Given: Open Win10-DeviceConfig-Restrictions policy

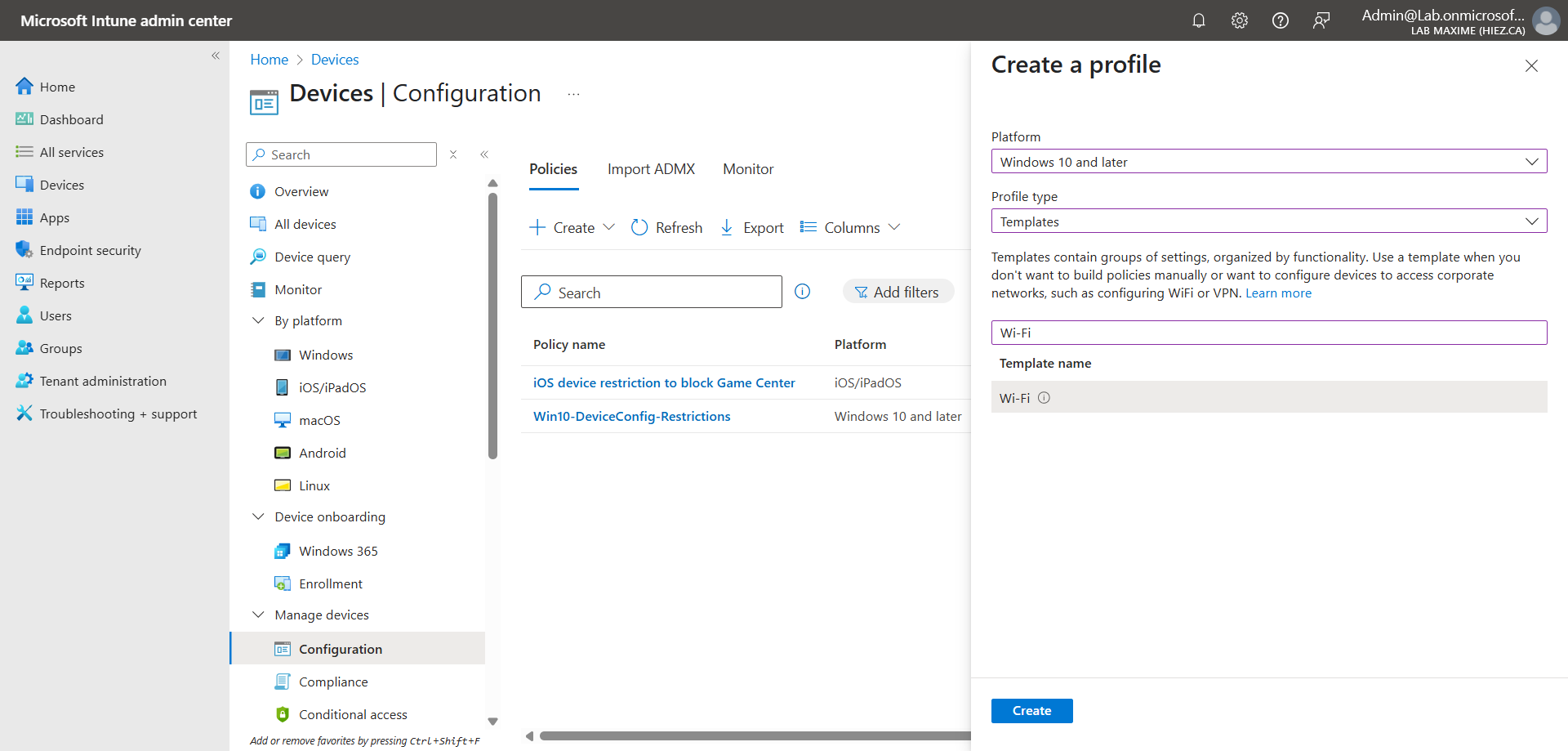Looking at the screenshot, I should click(631, 416).
